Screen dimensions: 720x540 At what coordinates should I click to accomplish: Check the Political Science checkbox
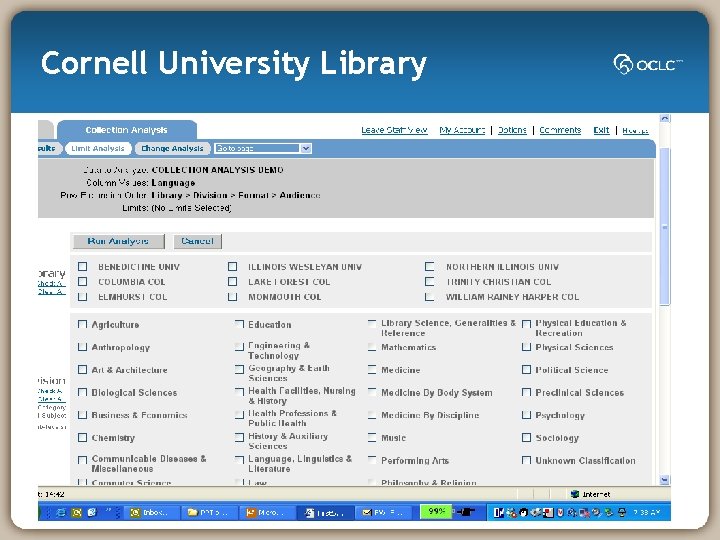527,370
